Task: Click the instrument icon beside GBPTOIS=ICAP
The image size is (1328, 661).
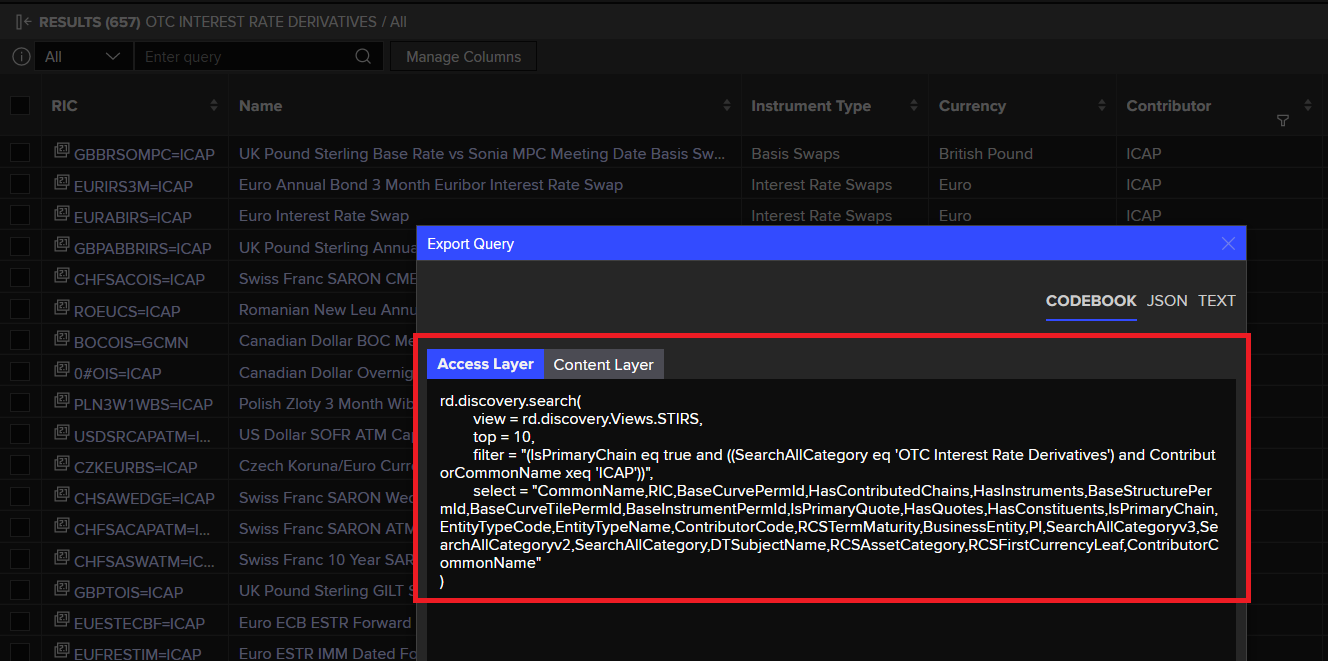Action: pyautogui.click(x=62, y=590)
